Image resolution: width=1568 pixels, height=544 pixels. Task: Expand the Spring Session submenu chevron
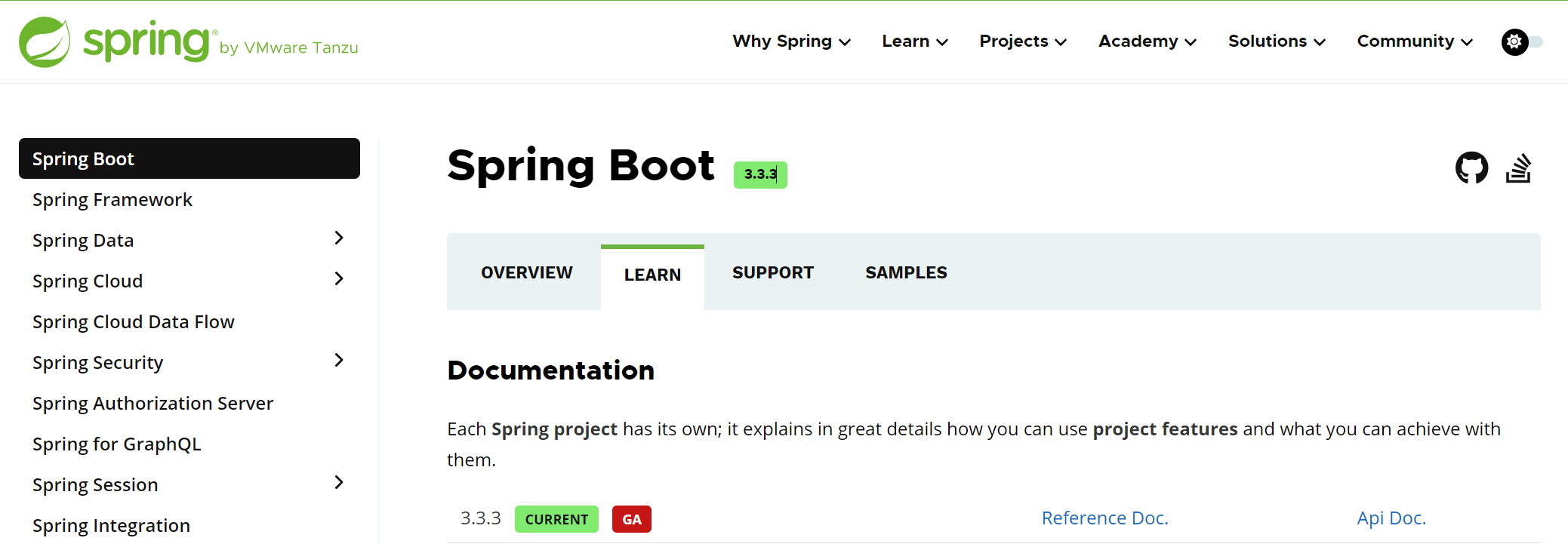coord(339,483)
